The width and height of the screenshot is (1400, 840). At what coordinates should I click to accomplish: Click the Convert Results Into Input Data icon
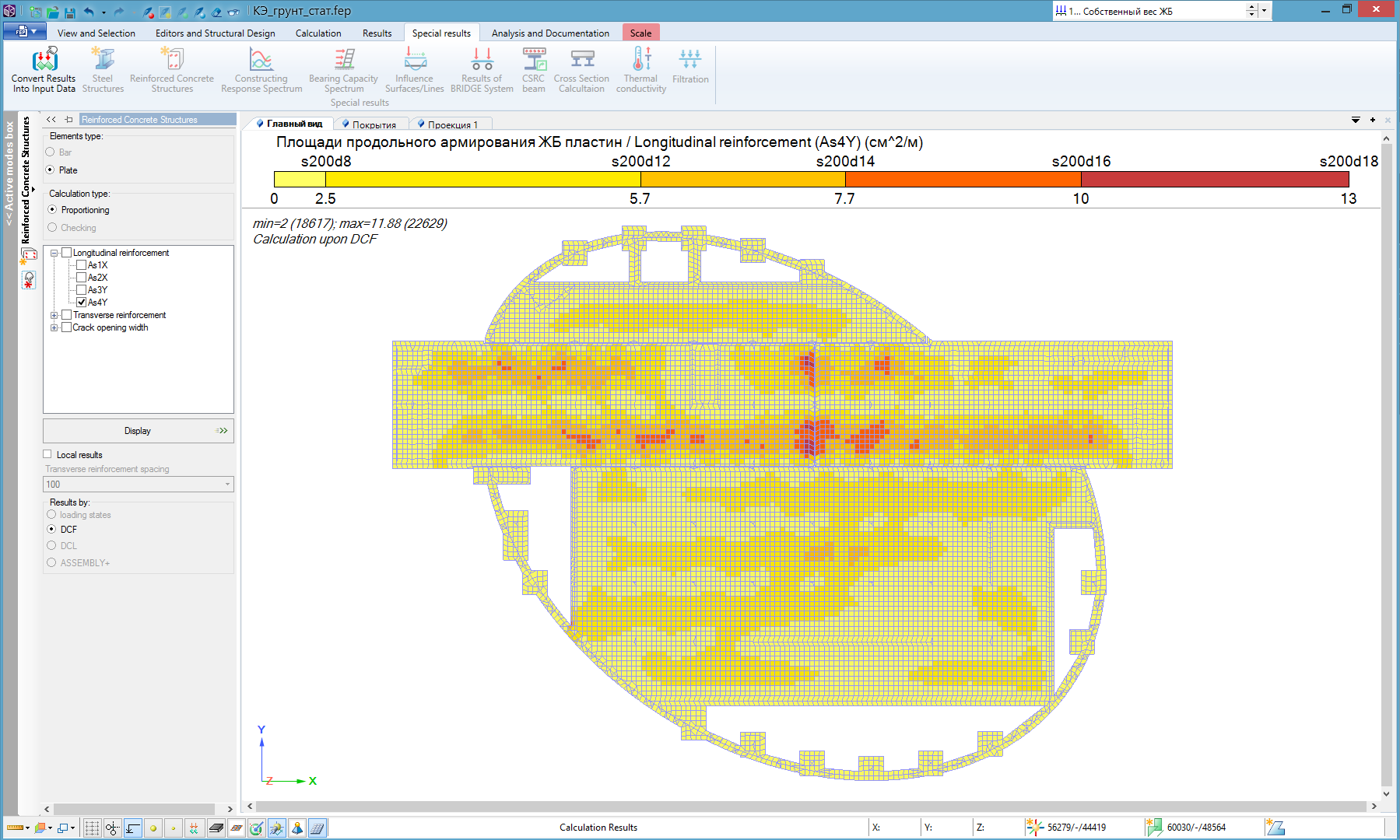coord(44,60)
